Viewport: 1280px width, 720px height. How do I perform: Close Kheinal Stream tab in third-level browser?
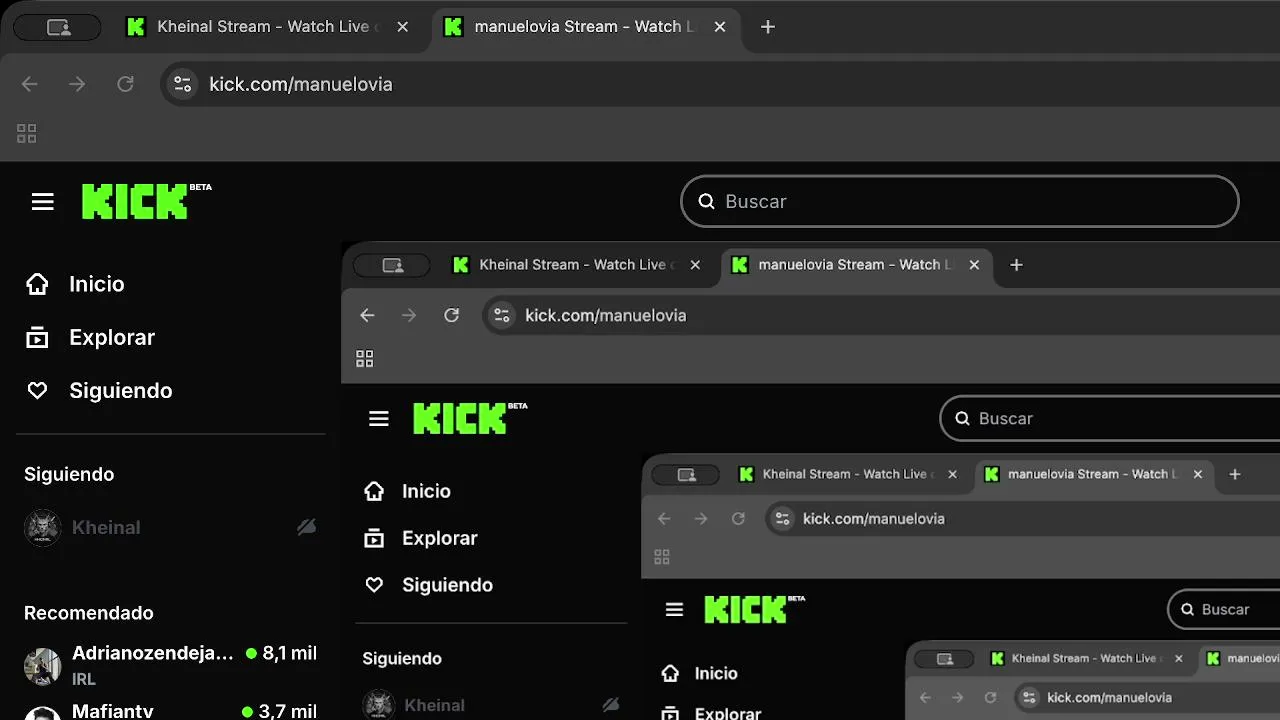(x=953, y=474)
